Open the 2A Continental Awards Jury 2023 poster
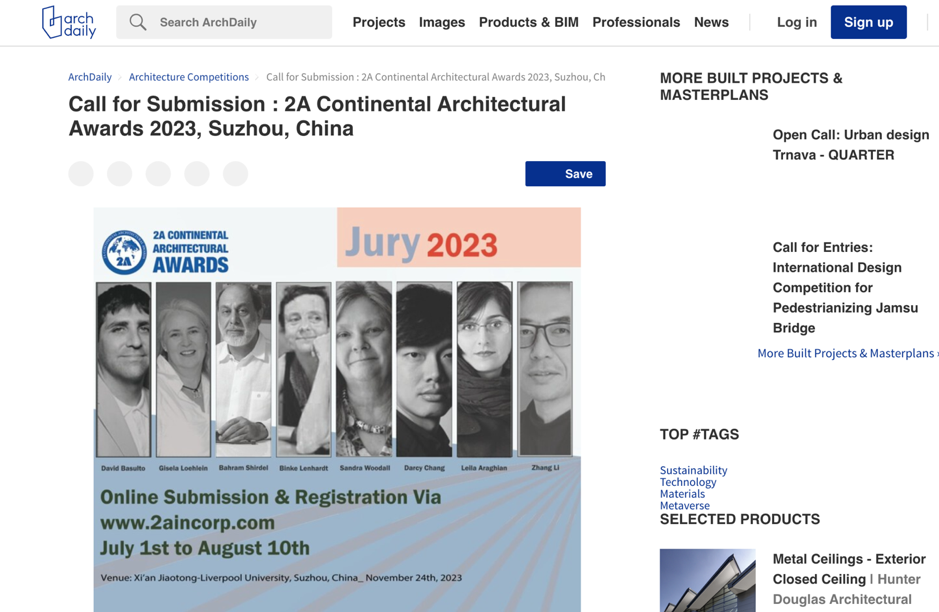Screen dimensions: 939x612 point(337,410)
